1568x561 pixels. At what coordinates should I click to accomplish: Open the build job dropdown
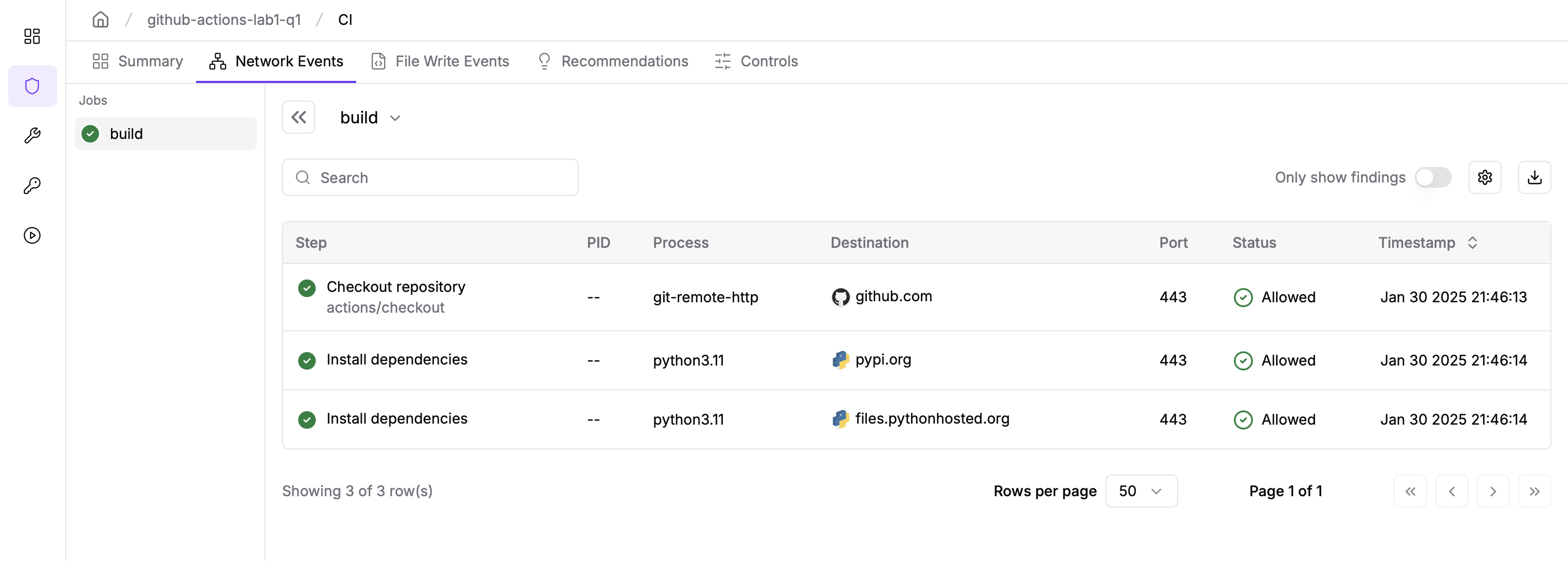pos(395,117)
